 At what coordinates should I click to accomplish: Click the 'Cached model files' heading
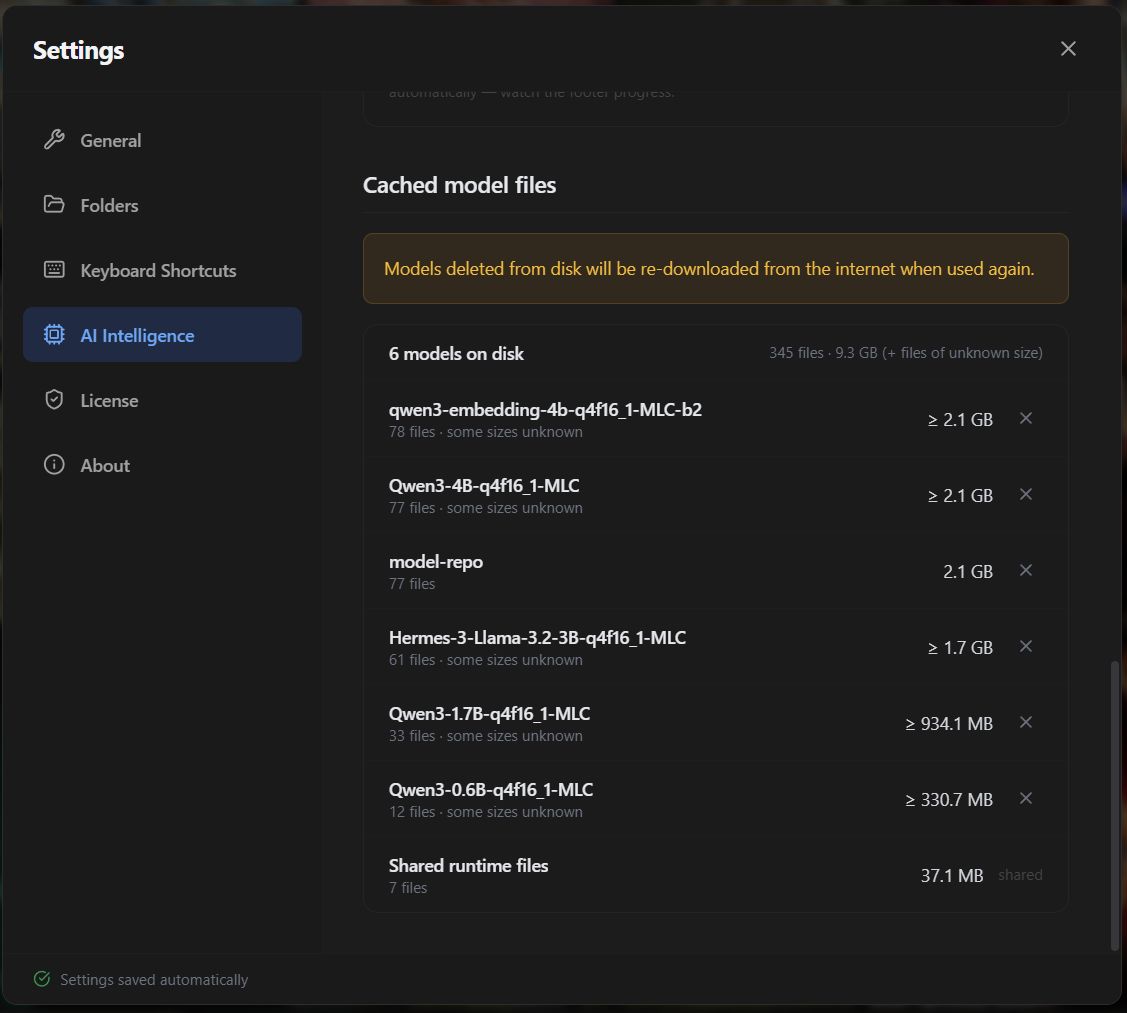click(459, 185)
